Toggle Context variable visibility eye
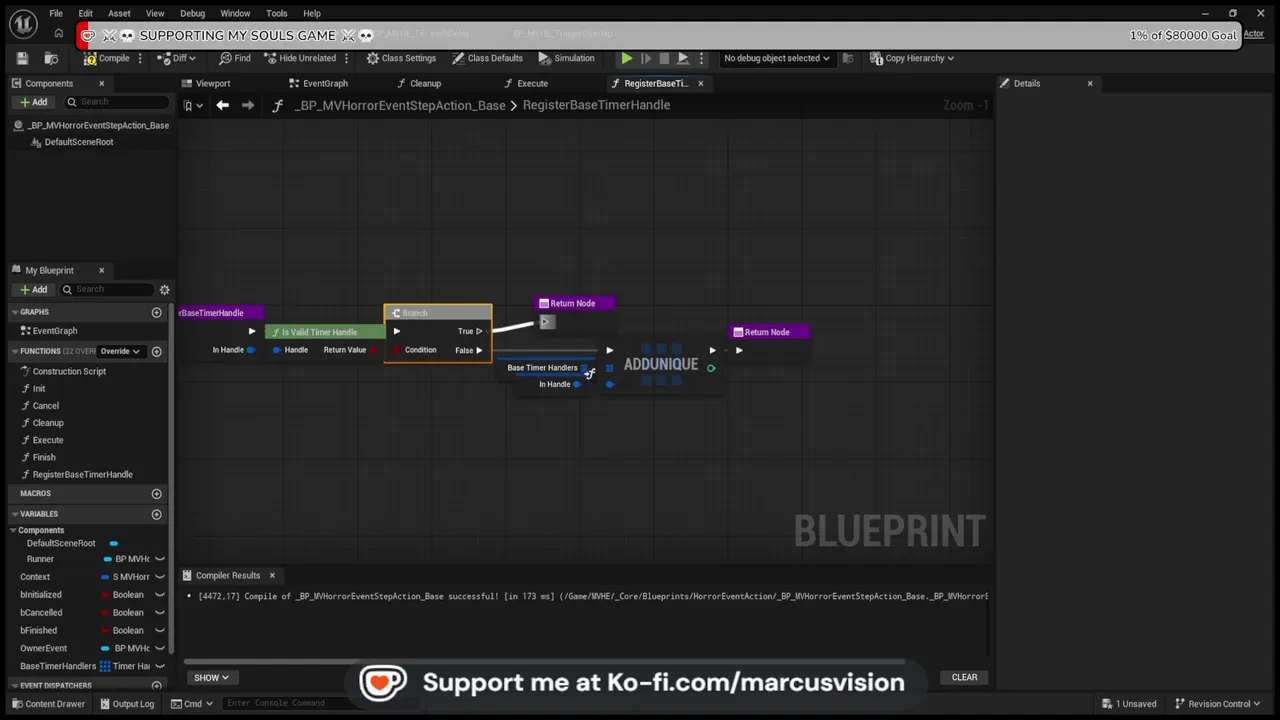 click(160, 577)
